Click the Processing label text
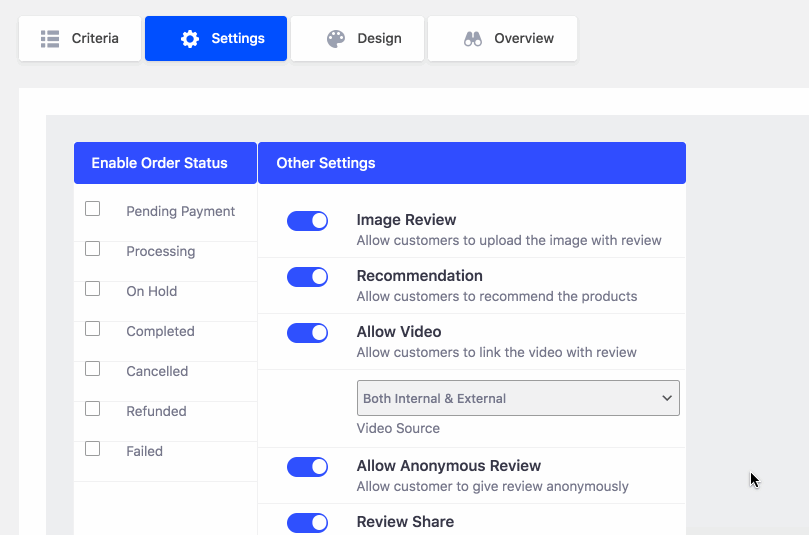This screenshot has height=535, width=809. click(160, 251)
